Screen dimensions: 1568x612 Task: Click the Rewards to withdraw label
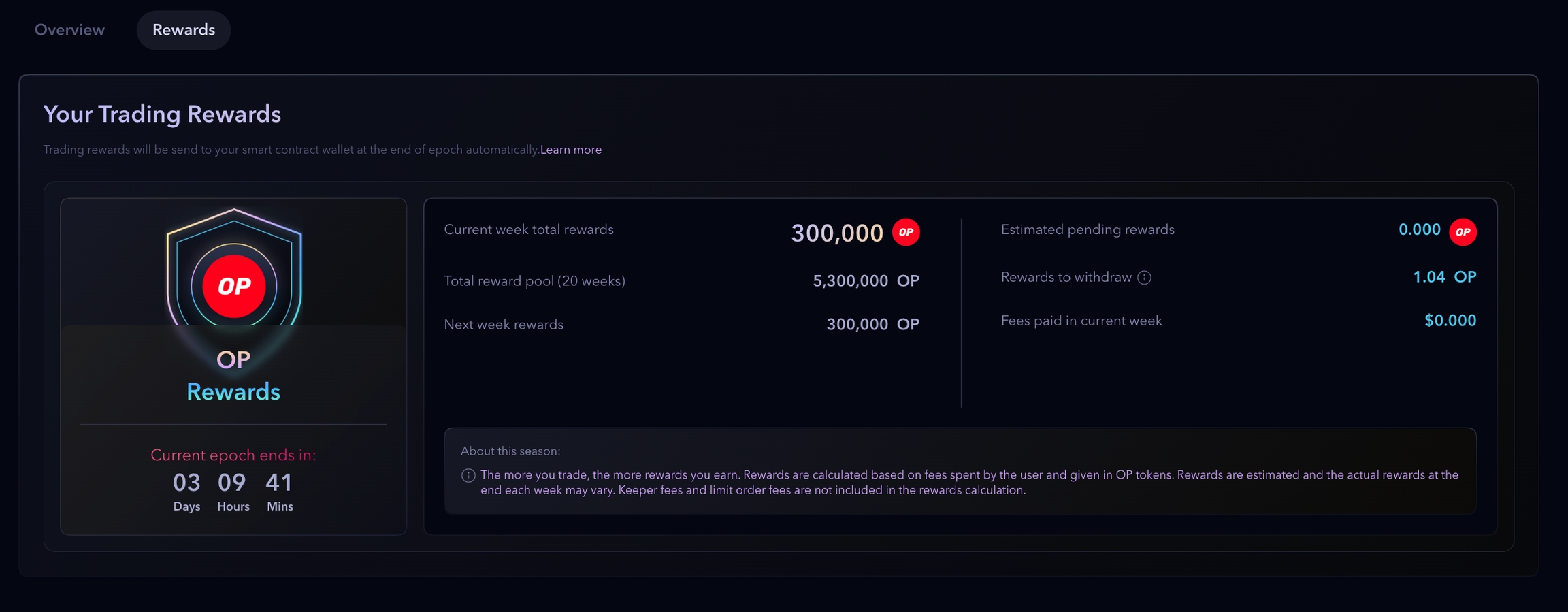point(1066,278)
